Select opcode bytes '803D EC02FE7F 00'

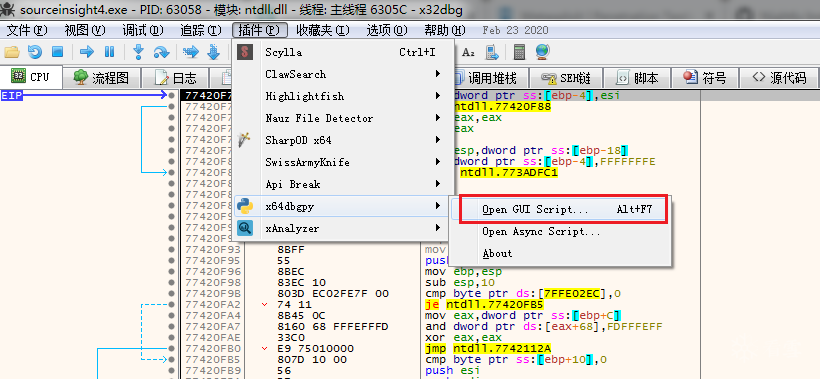[x=333, y=293]
